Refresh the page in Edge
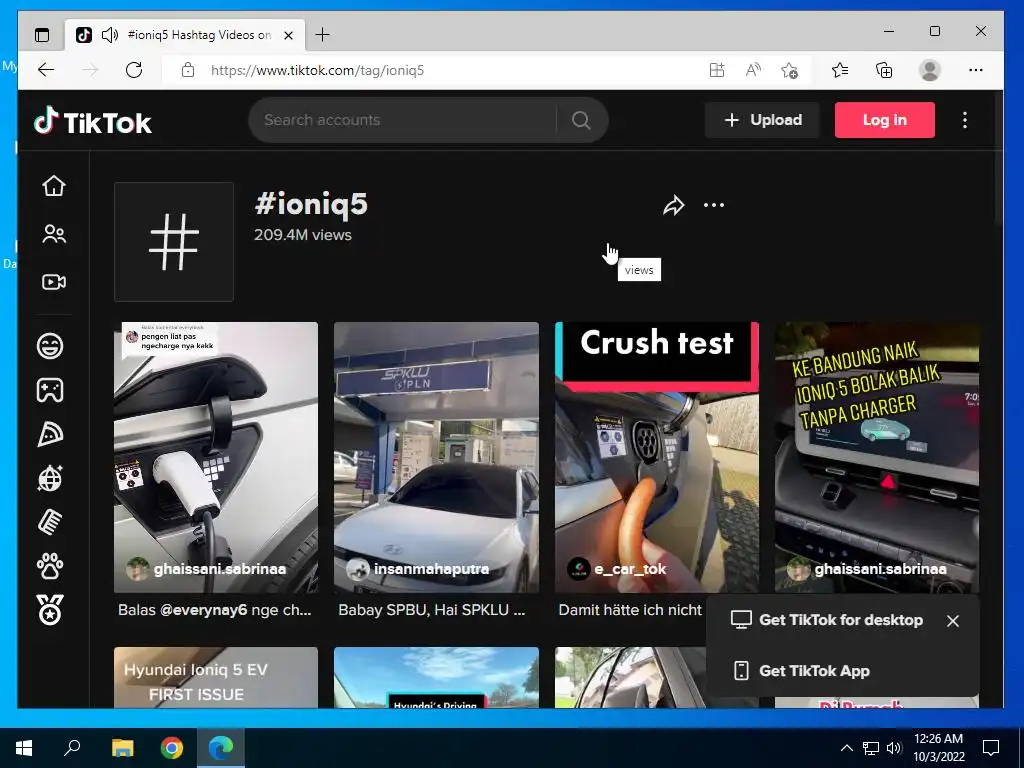This screenshot has height=768, width=1024. (134, 70)
